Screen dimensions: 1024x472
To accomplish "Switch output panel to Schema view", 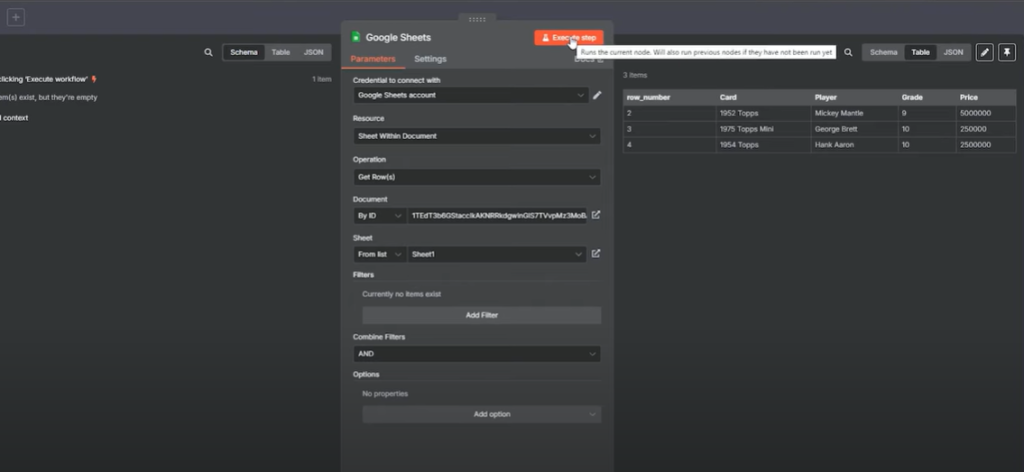I will (884, 52).
